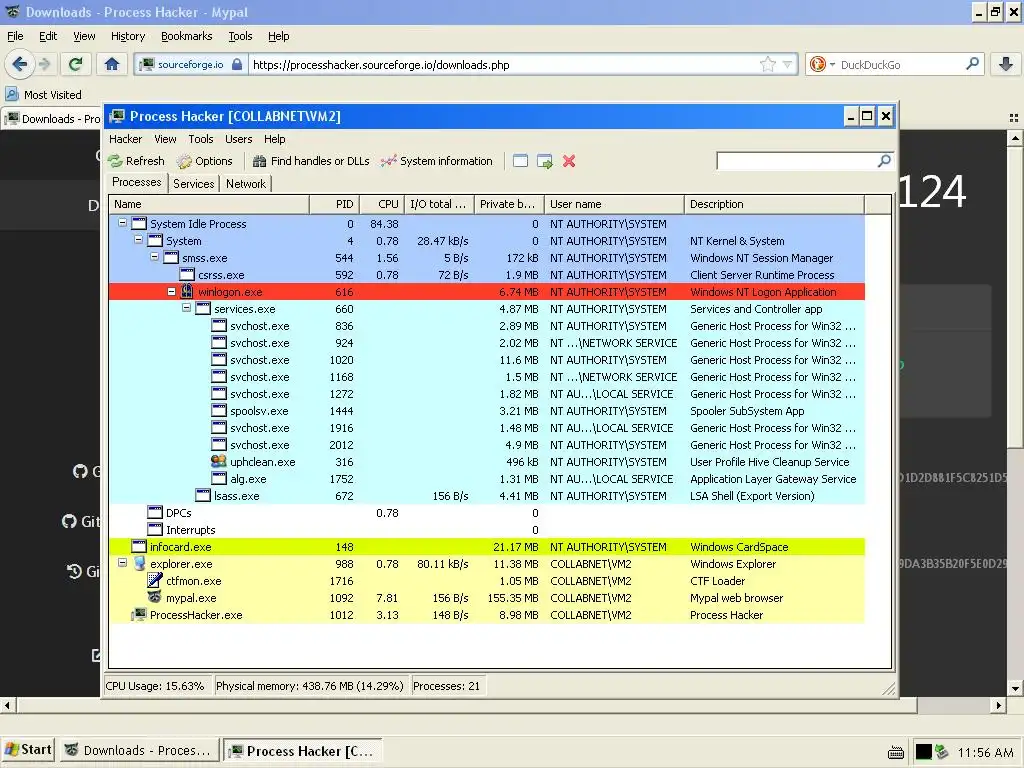The height and width of the screenshot is (768, 1024).
Task: Sort by the Description column header
Action: click(775, 204)
